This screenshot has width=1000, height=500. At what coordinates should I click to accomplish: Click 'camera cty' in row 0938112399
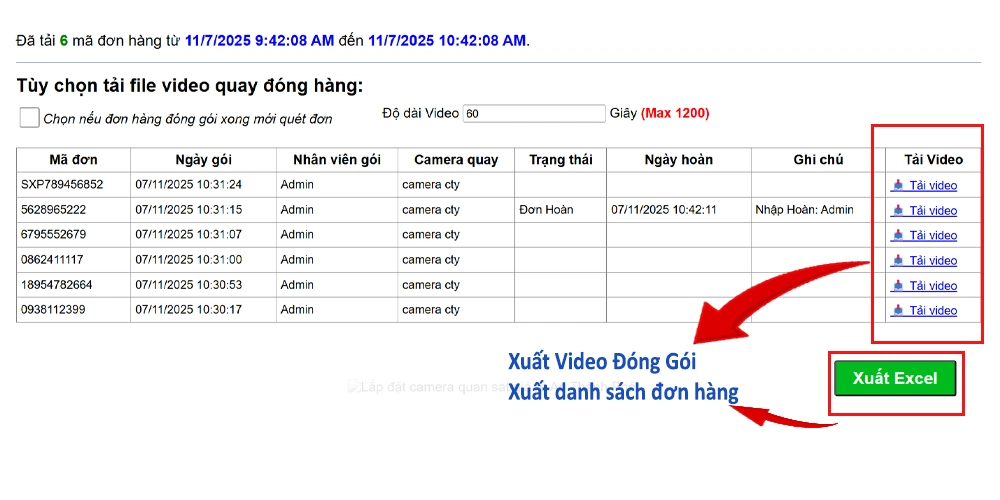point(430,310)
